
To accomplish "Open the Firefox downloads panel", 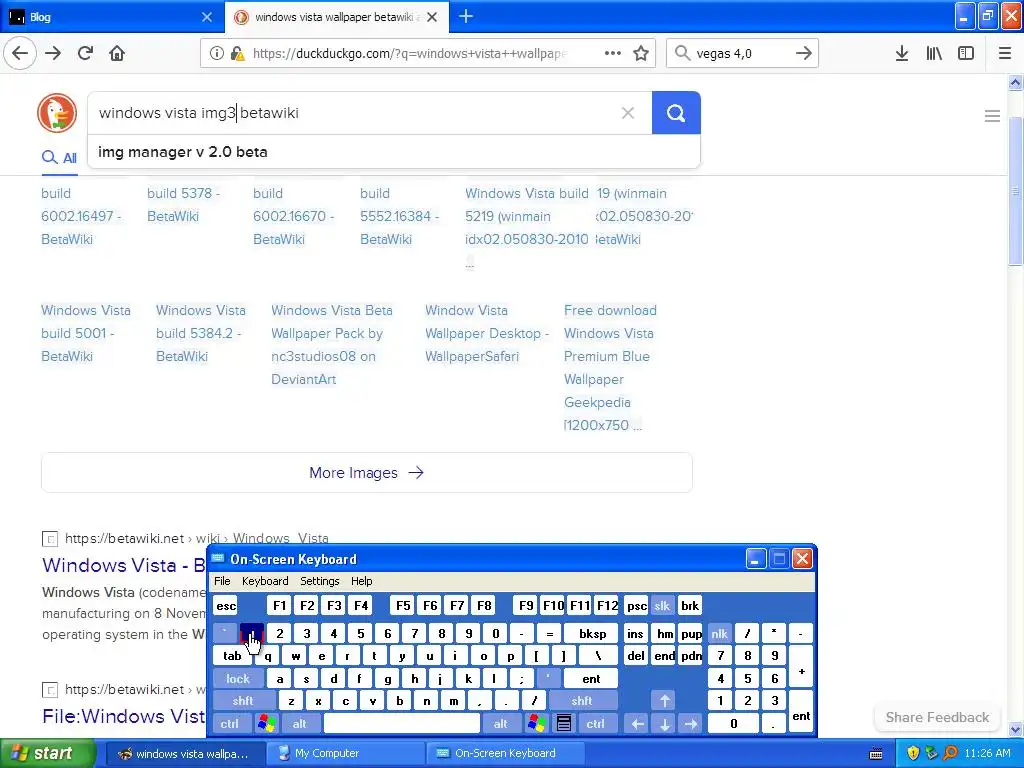I will [902, 53].
